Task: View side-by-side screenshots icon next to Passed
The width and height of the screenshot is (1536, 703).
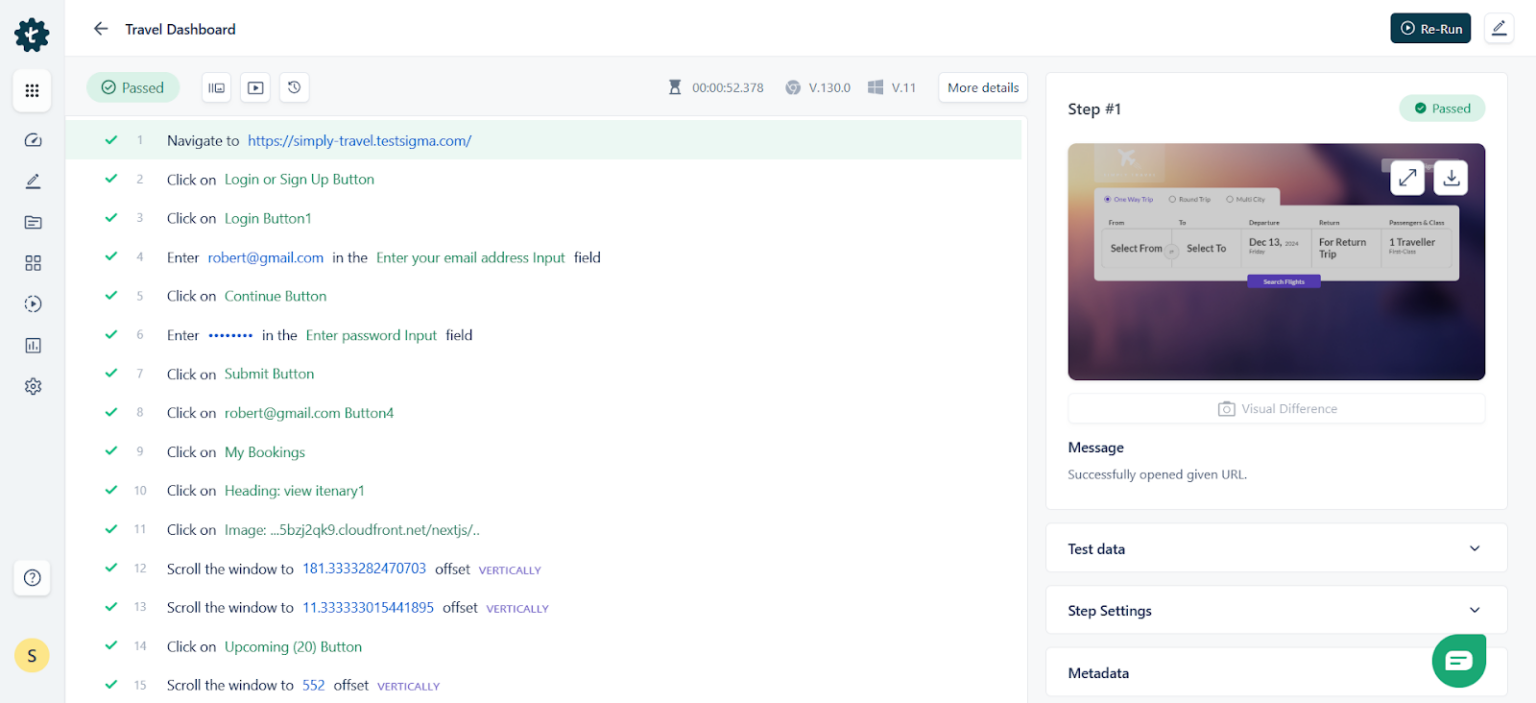Action: (x=216, y=87)
